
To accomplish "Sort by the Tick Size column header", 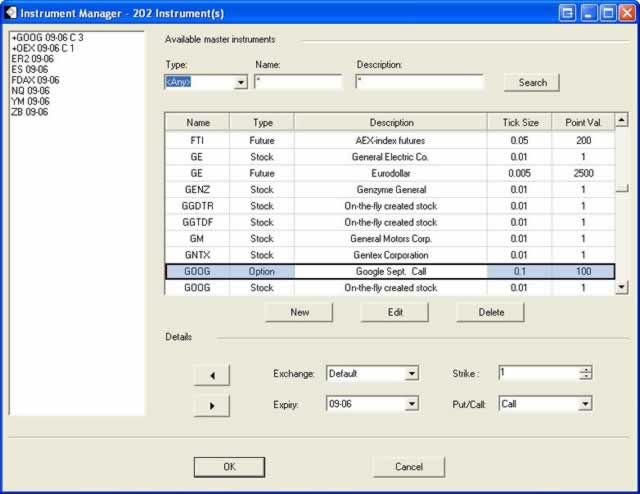I will [520, 122].
